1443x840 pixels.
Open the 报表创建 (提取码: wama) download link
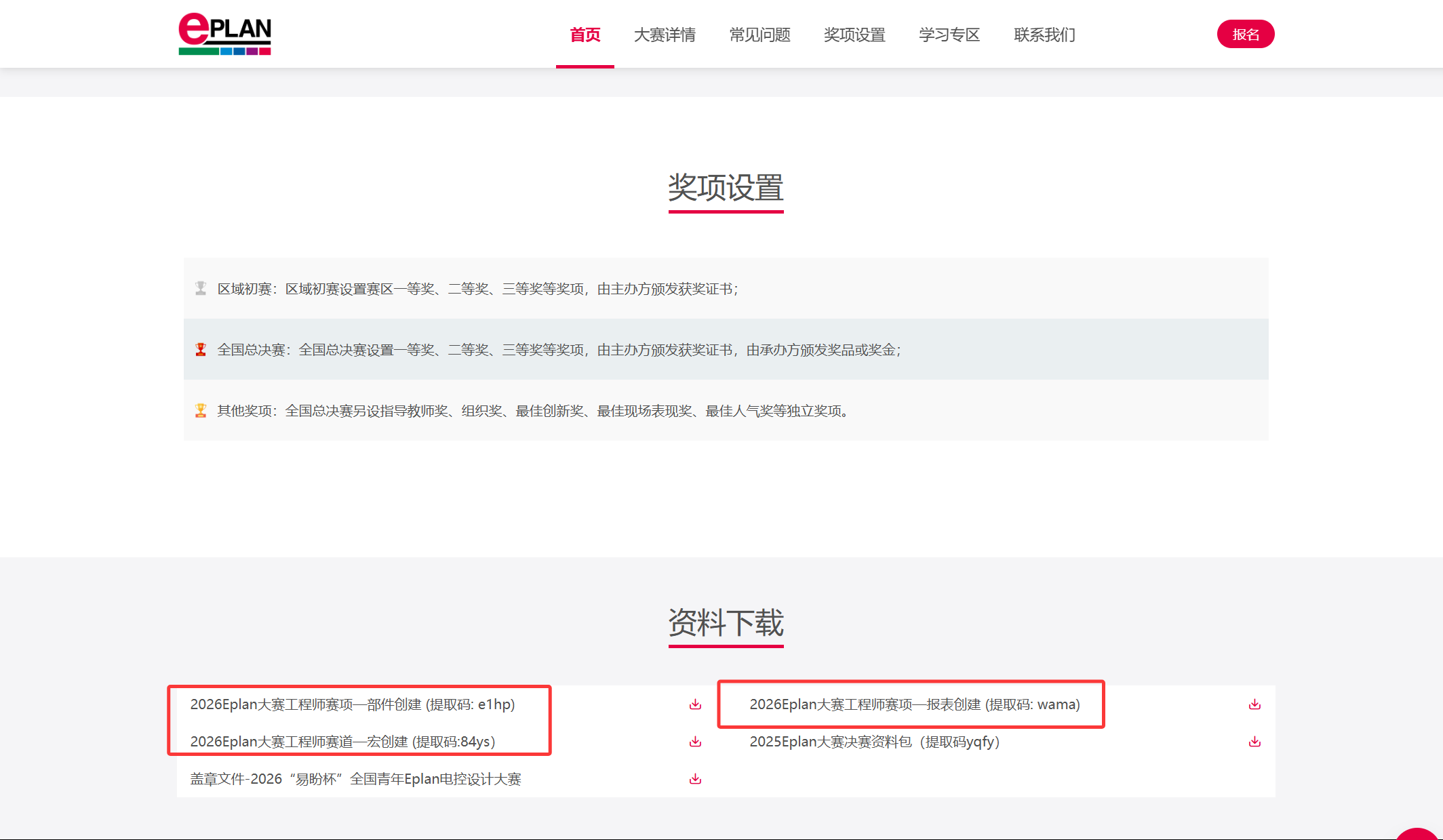pos(915,704)
